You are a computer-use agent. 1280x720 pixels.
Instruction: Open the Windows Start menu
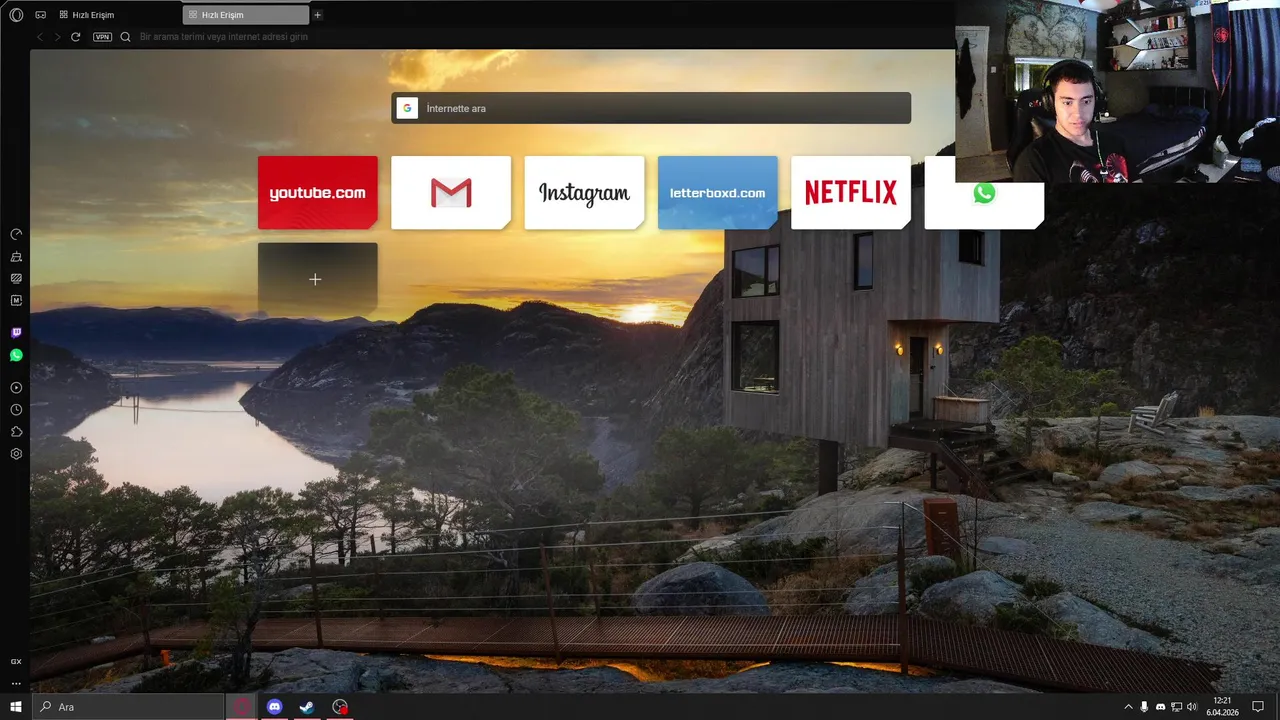(16, 707)
